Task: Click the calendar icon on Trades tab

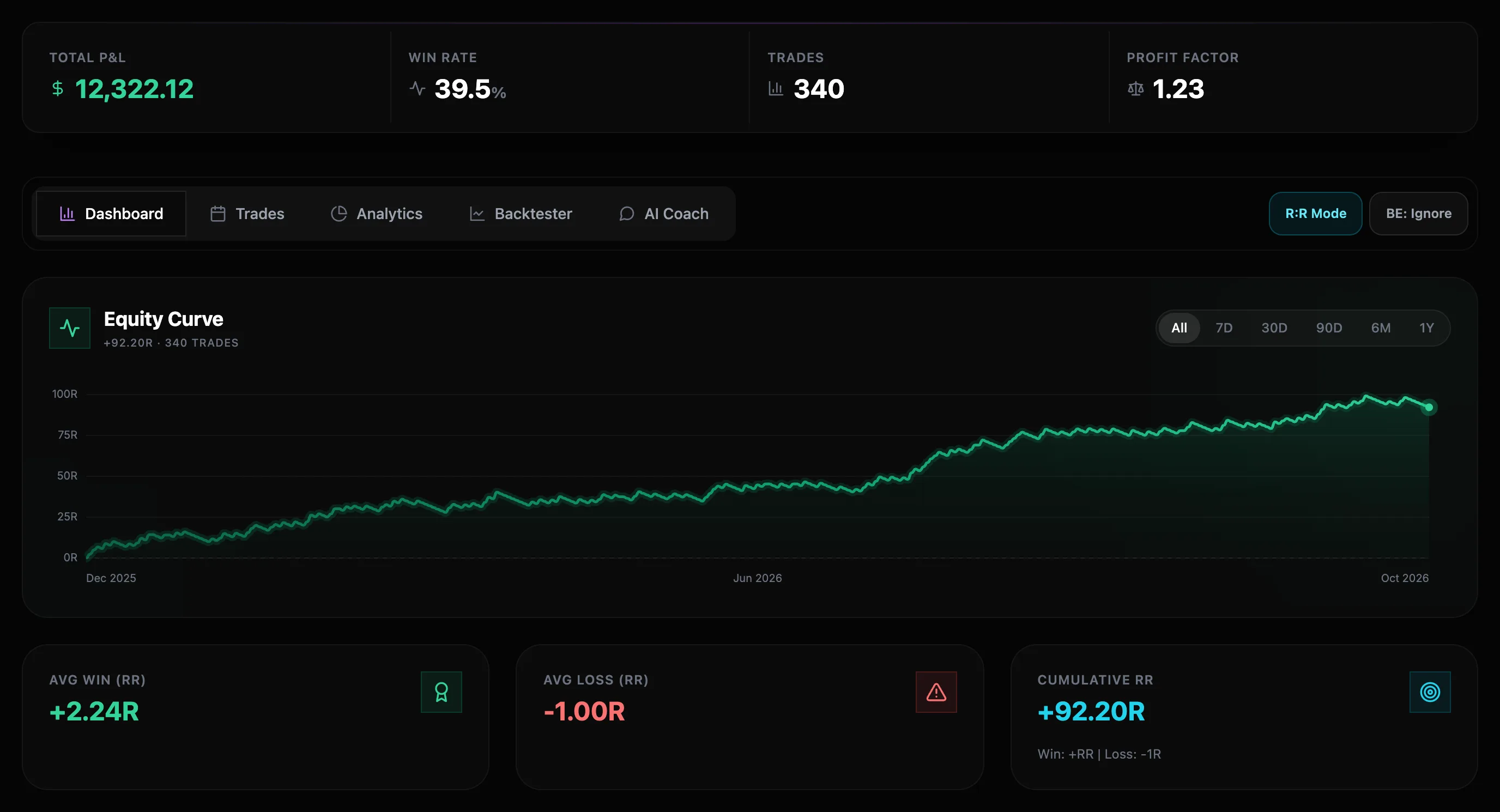Action: point(218,214)
